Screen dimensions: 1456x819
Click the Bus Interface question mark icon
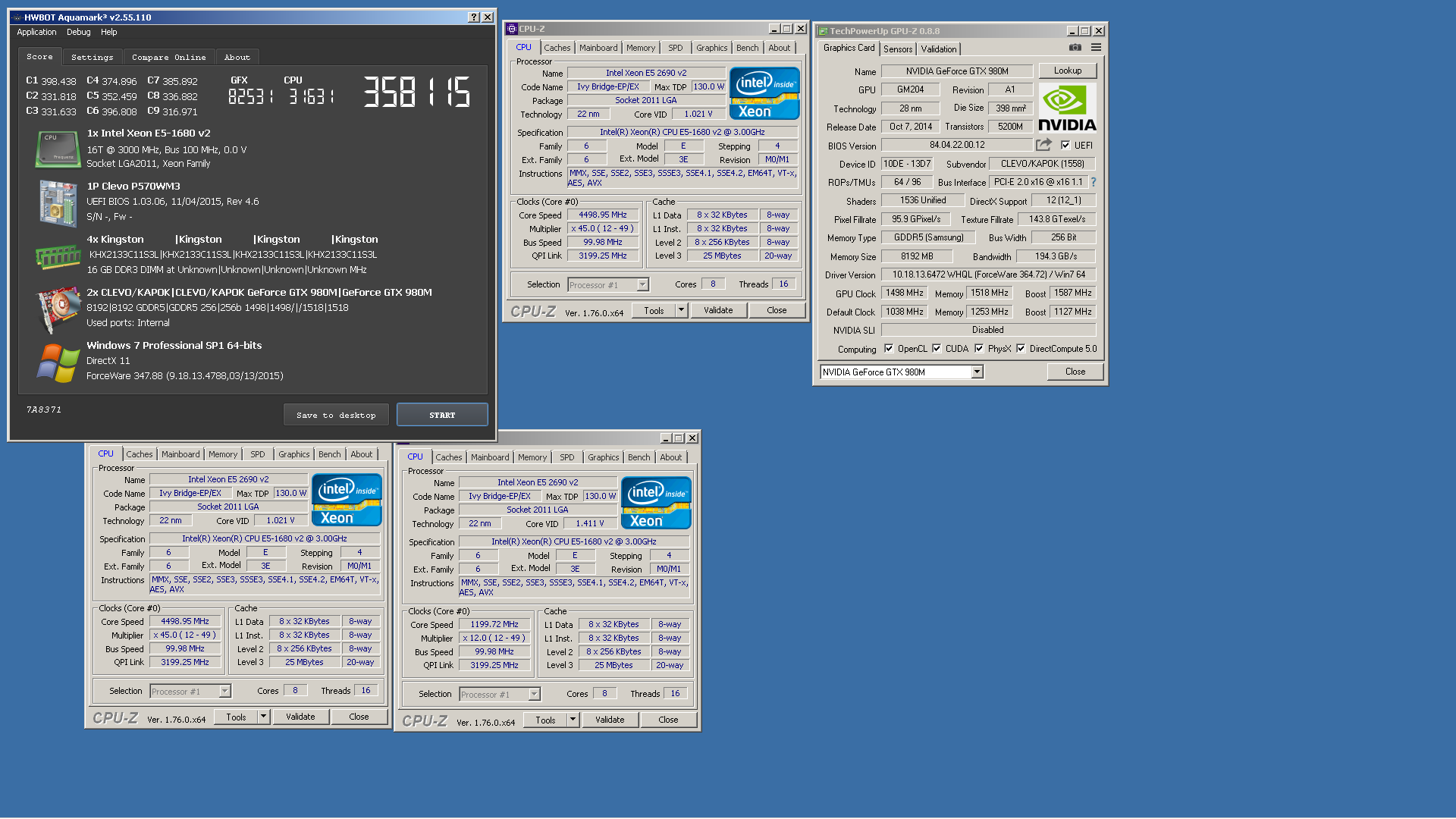(1094, 182)
